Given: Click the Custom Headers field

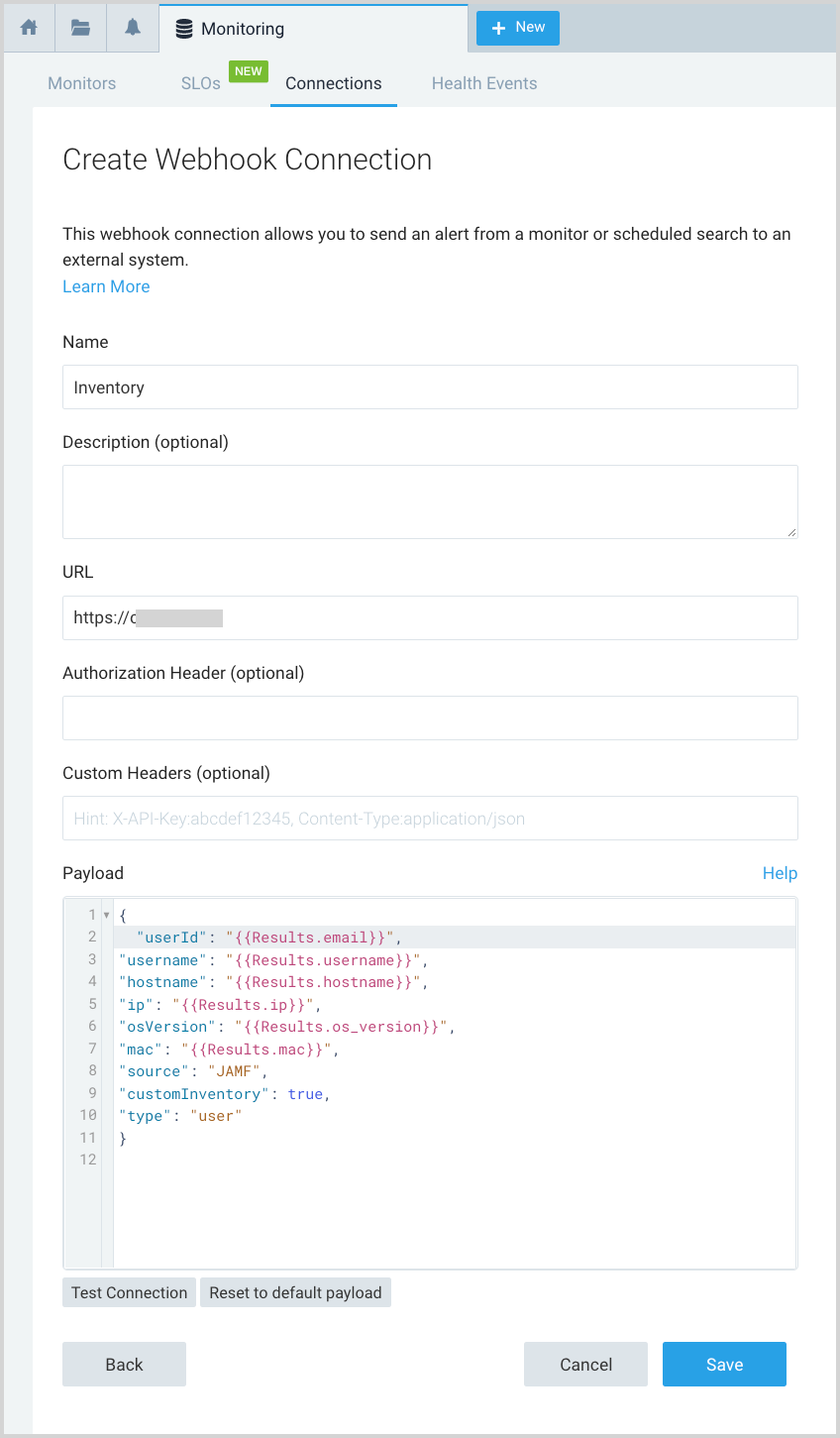Looking at the screenshot, I should point(430,818).
